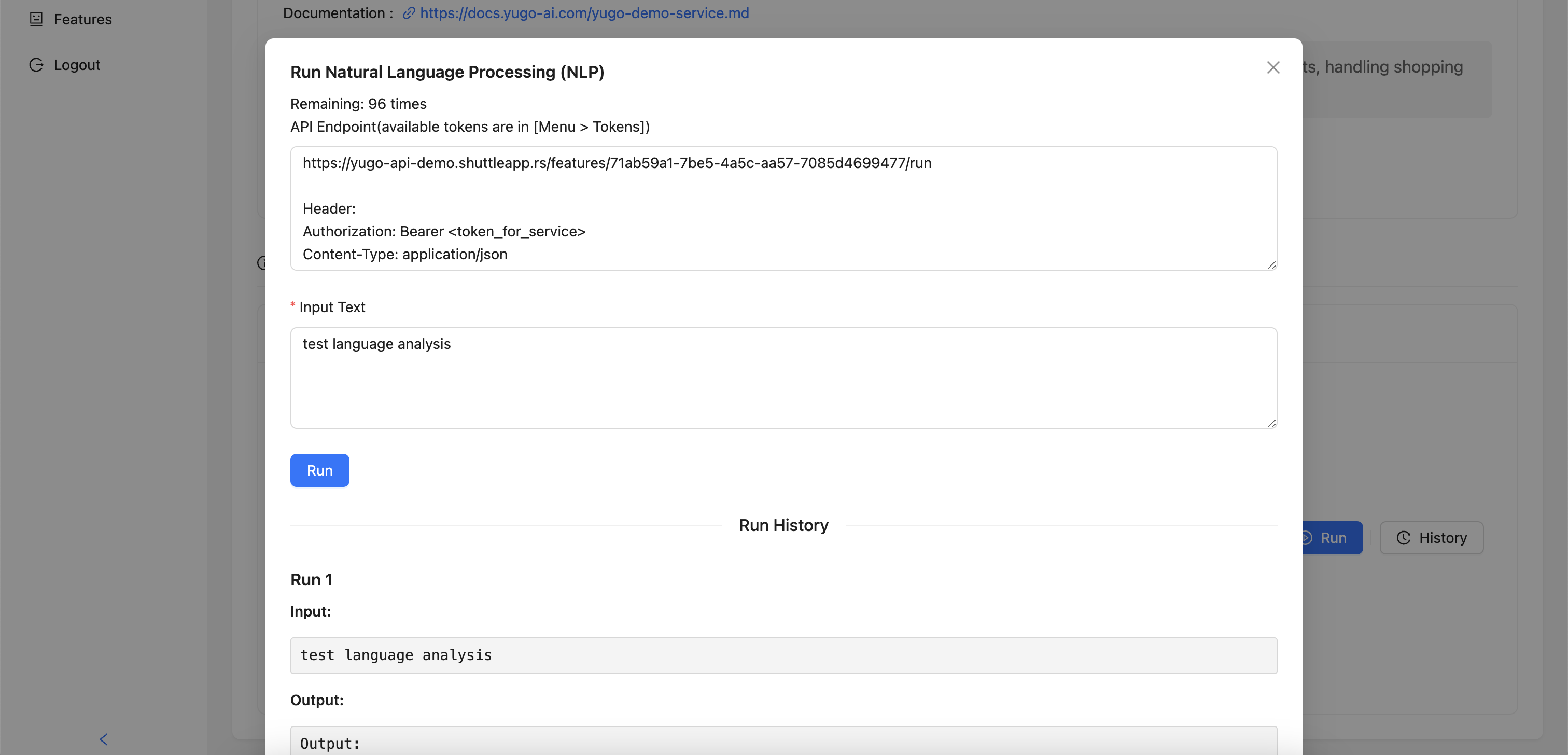1568x755 pixels.
Task: Click the Features sidebar icon
Action: pos(36,19)
